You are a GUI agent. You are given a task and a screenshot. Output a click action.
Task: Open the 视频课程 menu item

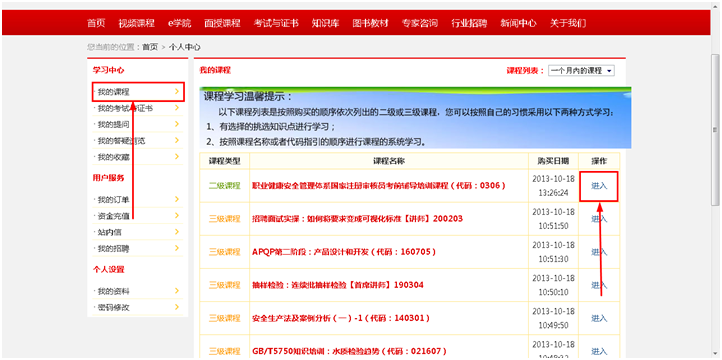[136, 23]
